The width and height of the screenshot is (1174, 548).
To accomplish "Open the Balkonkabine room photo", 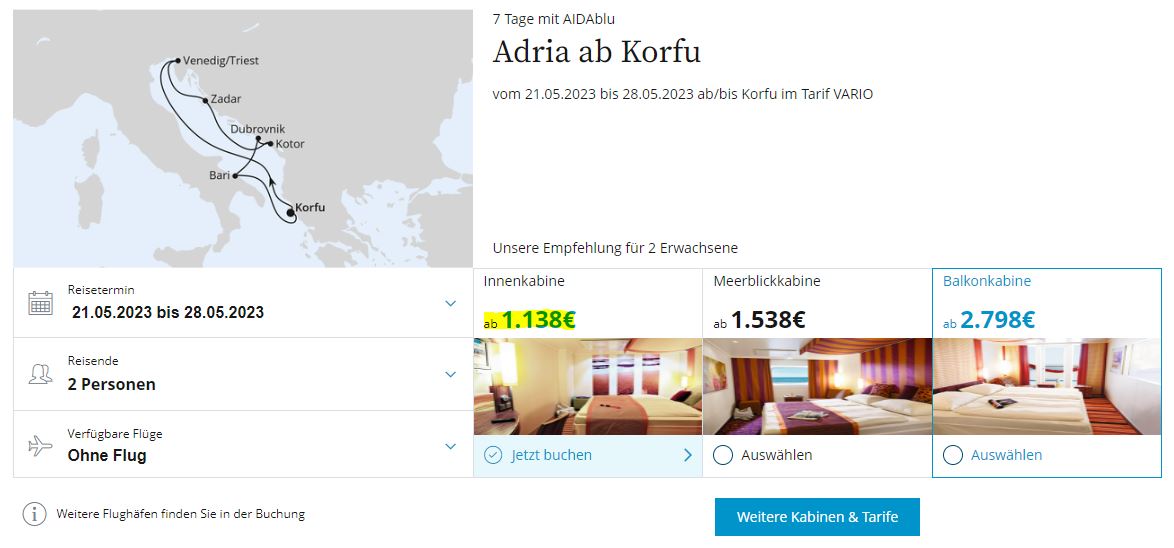I will pos(1047,386).
